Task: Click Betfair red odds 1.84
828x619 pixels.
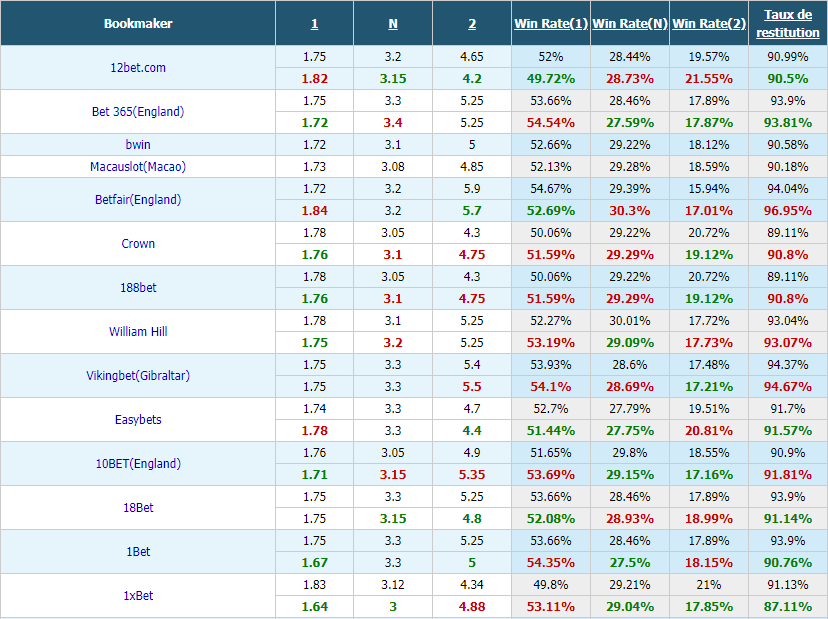Action: point(314,211)
